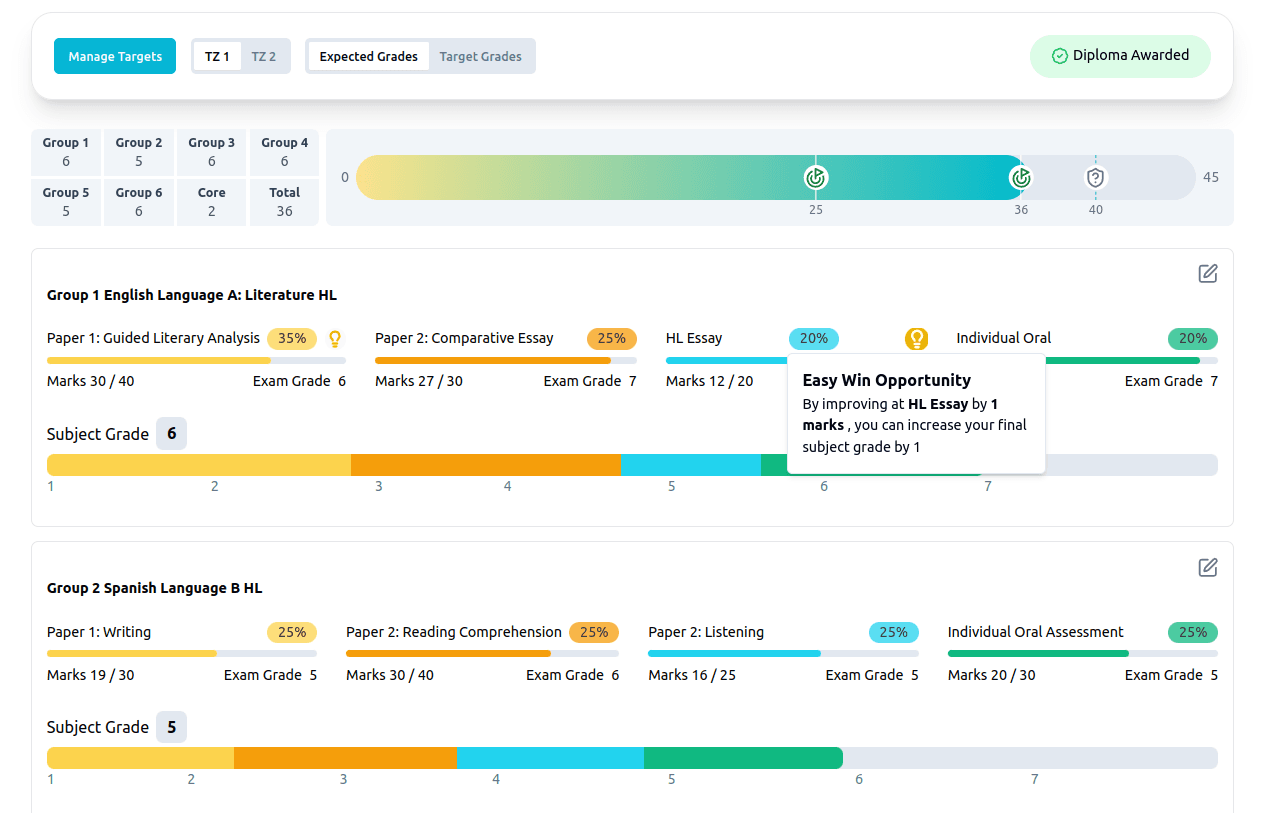Open the Total 36 score tile

point(284,202)
